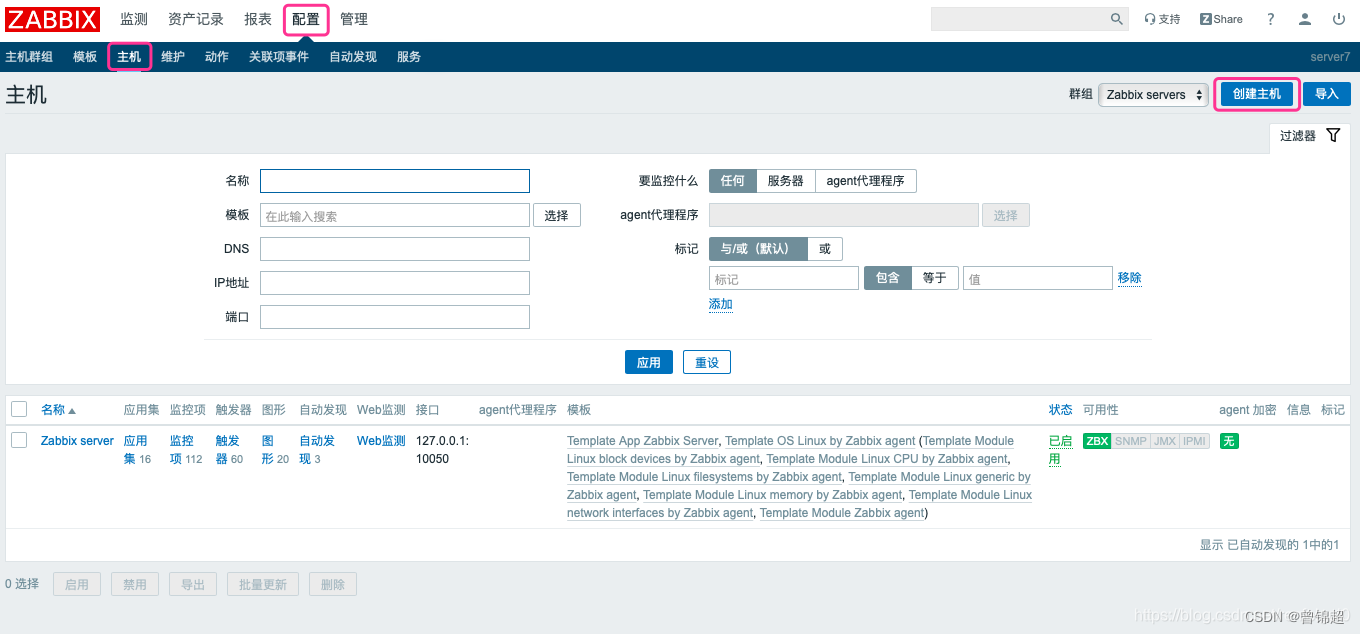This screenshot has width=1360, height=634.
Task: Focus the IP地址 filter input field
Action: (x=395, y=283)
